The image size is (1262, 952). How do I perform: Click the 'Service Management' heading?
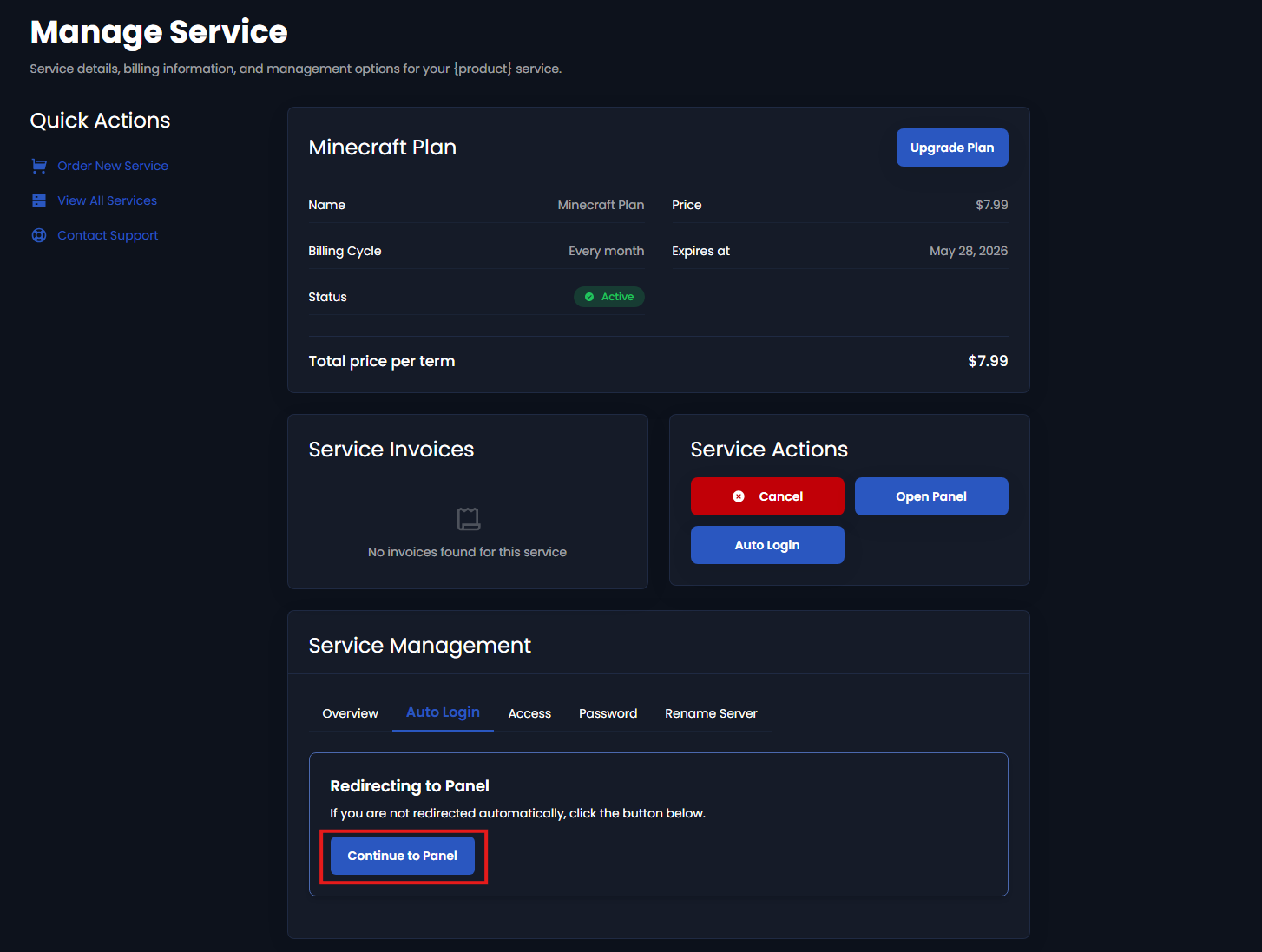click(x=420, y=646)
